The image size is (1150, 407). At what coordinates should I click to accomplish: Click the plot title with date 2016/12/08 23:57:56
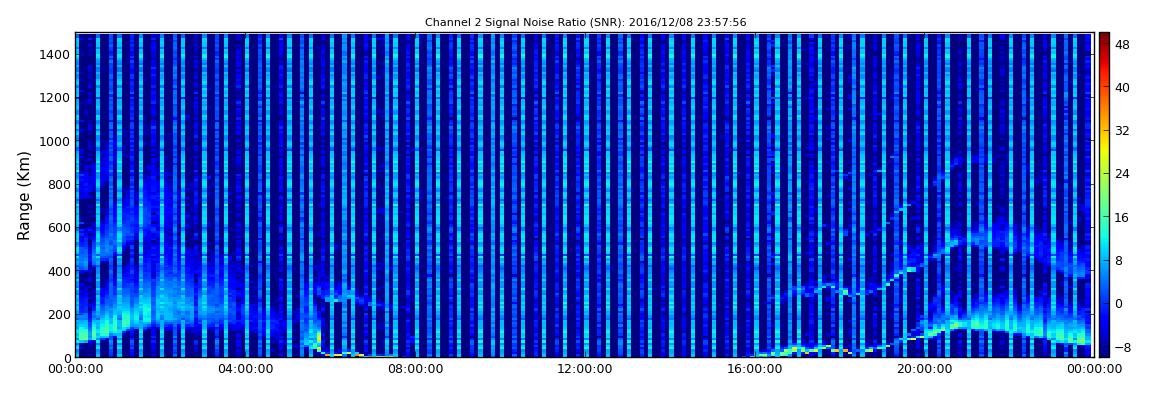pyautogui.click(x=585, y=22)
